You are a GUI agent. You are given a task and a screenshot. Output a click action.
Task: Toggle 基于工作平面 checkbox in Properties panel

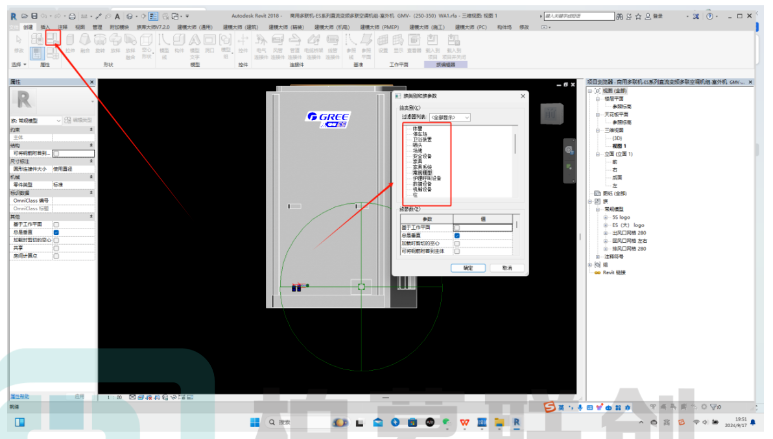[56, 224]
